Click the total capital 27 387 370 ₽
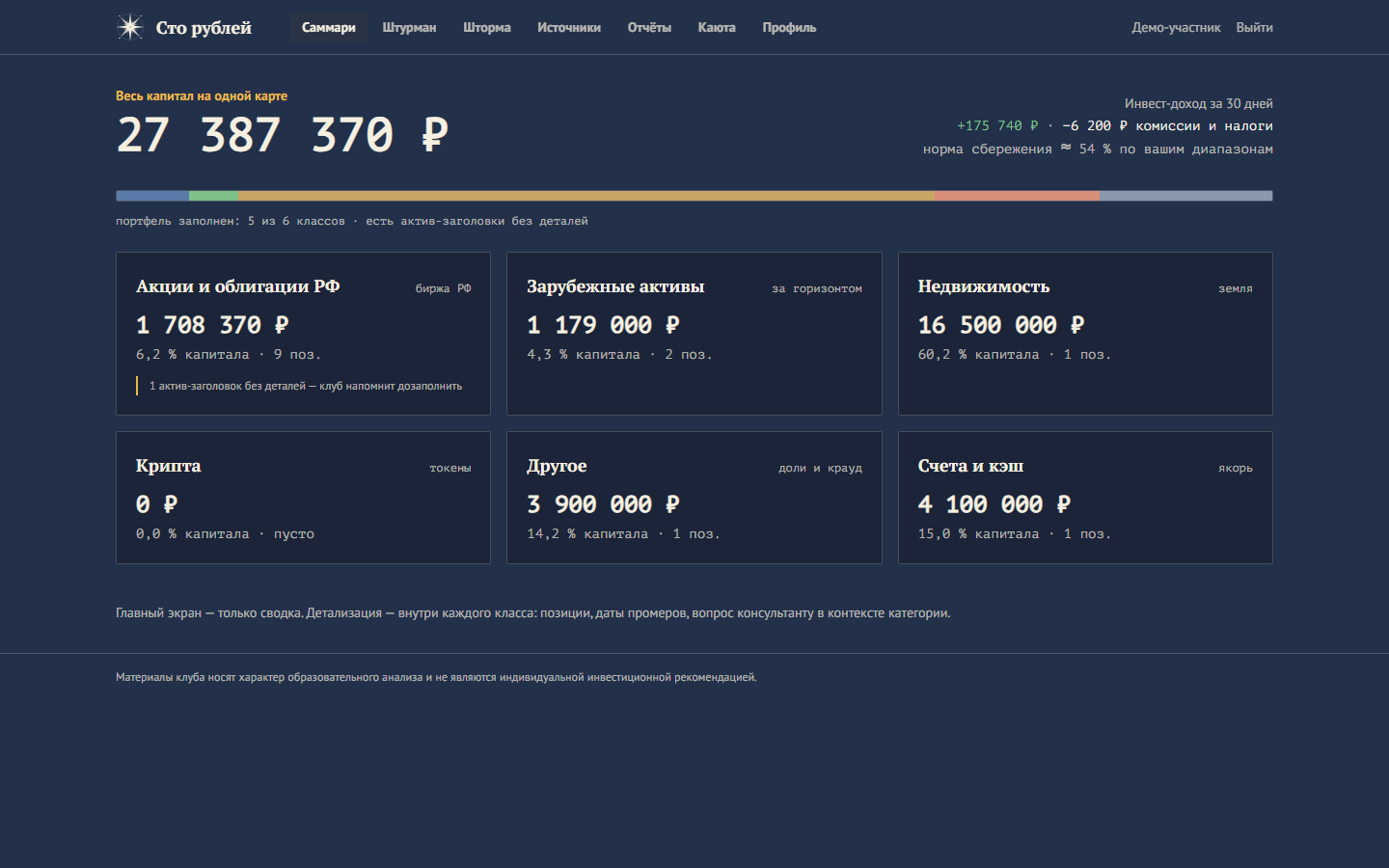This screenshot has width=1389, height=868. pos(283,135)
